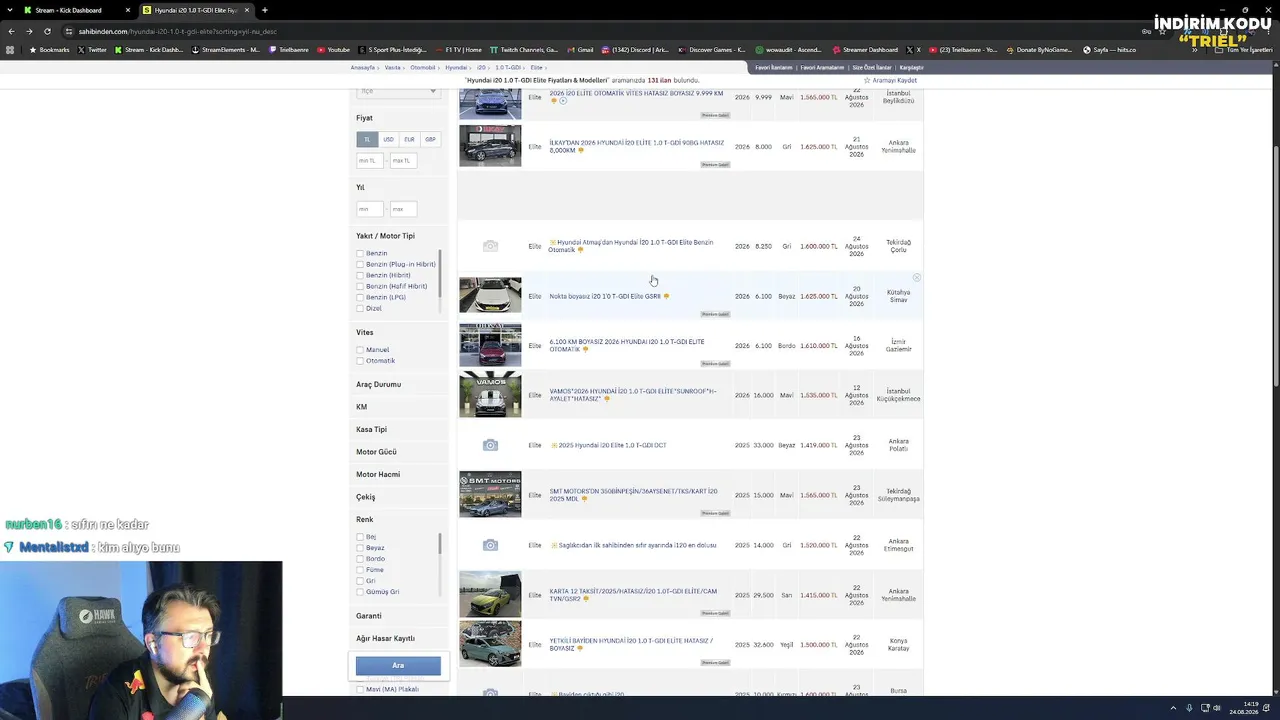Select the TL currency tab

tap(367, 139)
